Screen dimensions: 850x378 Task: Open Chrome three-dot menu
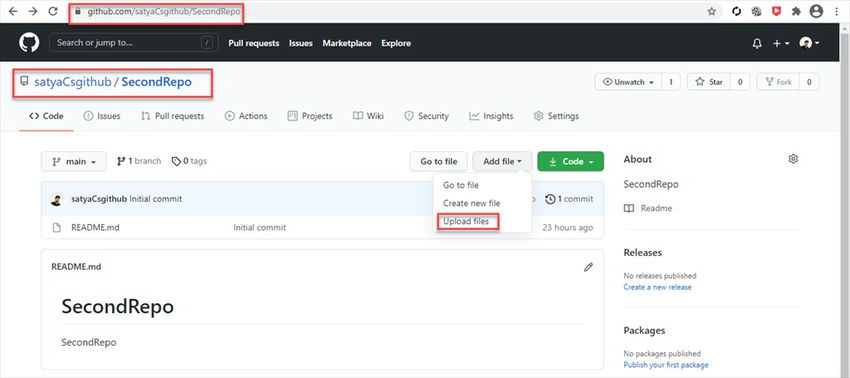[836, 11]
